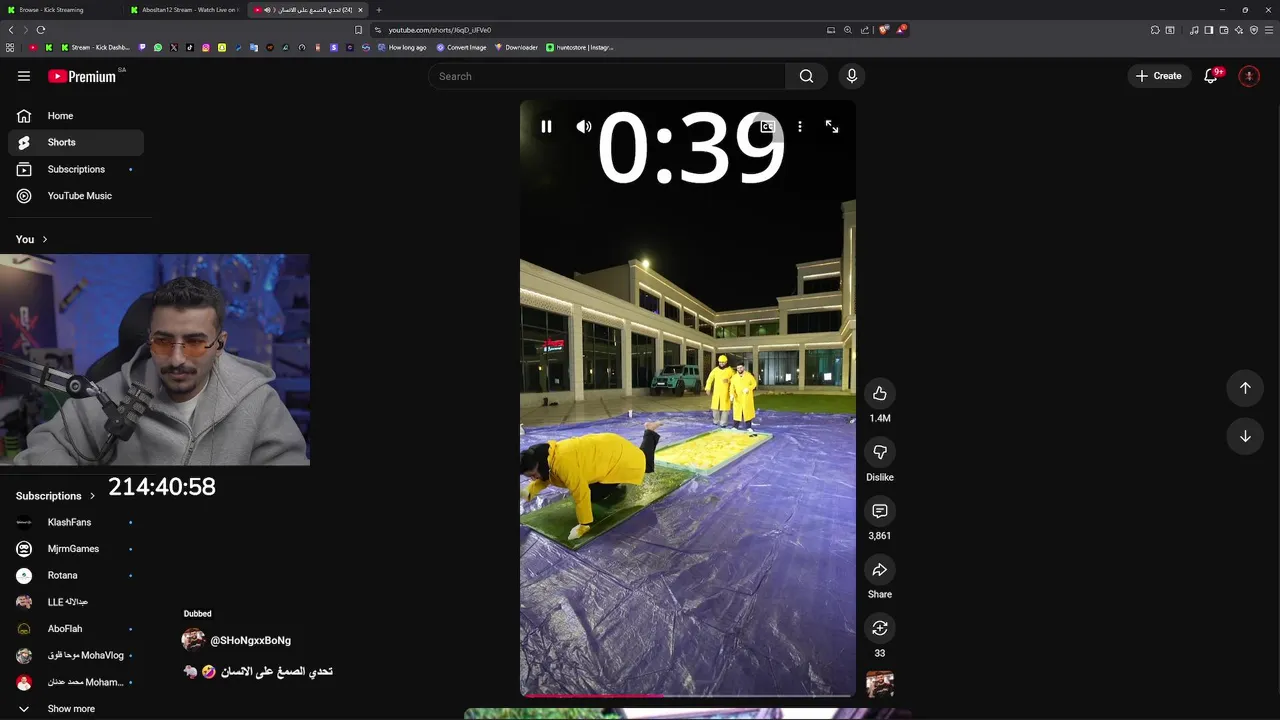
Task: Open YouTube Music in the sidebar
Action: point(76,196)
